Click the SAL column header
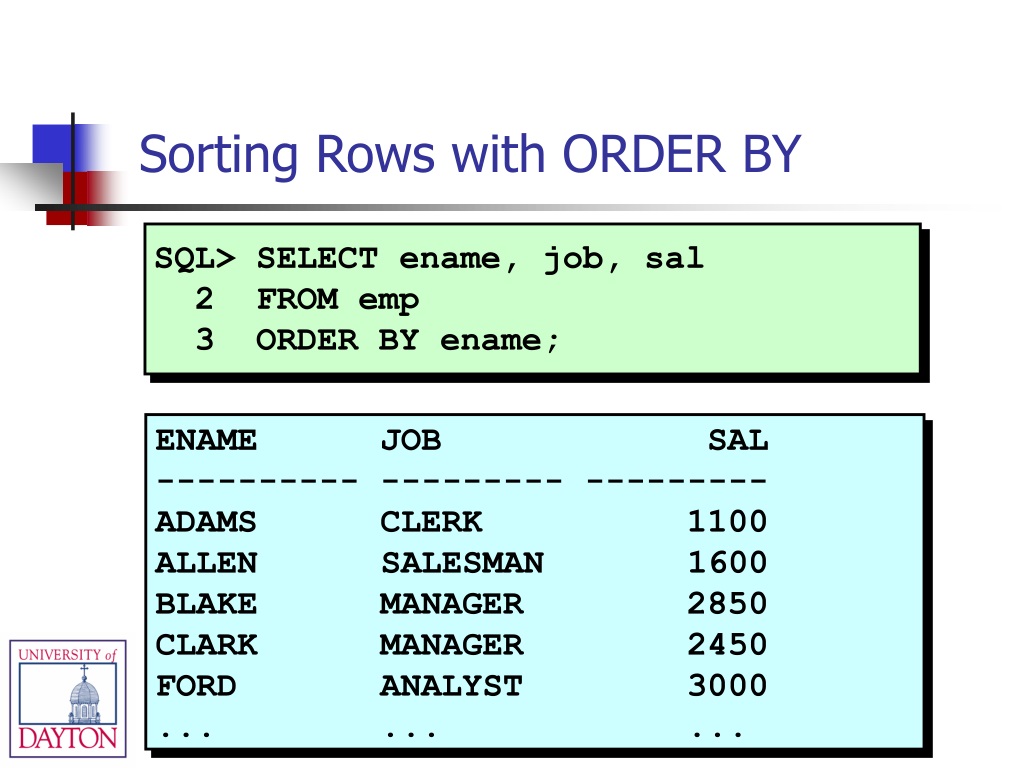This screenshot has width=1024, height=768. click(x=738, y=441)
